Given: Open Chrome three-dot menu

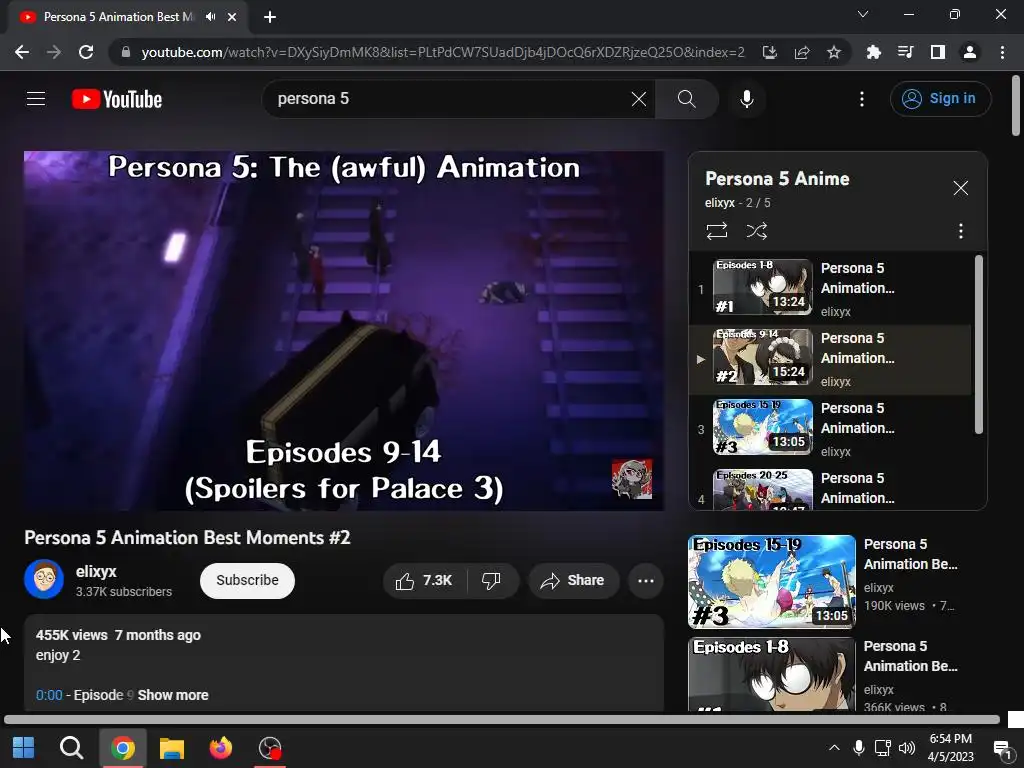Looking at the screenshot, I should (1002, 52).
